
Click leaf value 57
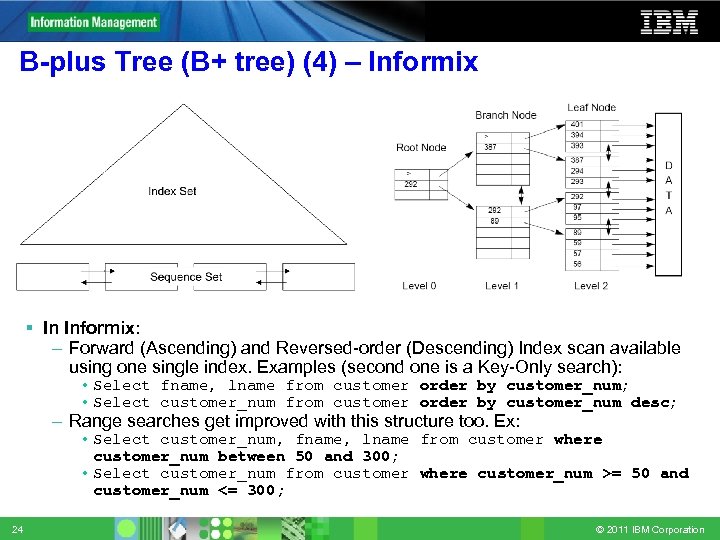click(x=577, y=253)
